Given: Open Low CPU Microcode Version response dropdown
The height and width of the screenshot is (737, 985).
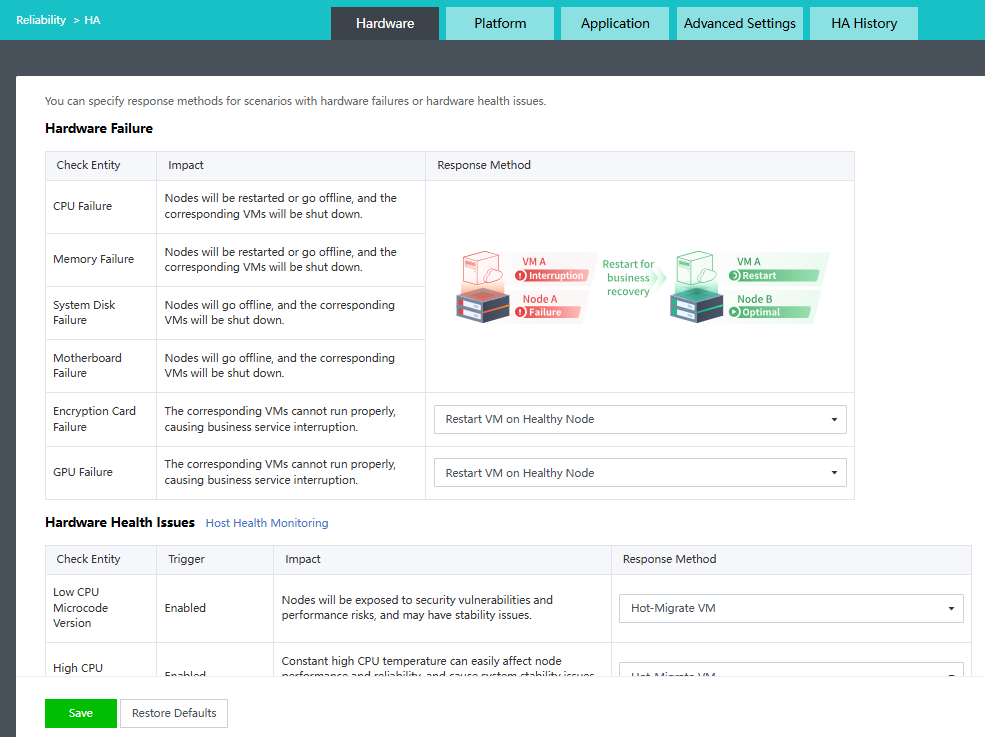Looking at the screenshot, I should tap(791, 608).
